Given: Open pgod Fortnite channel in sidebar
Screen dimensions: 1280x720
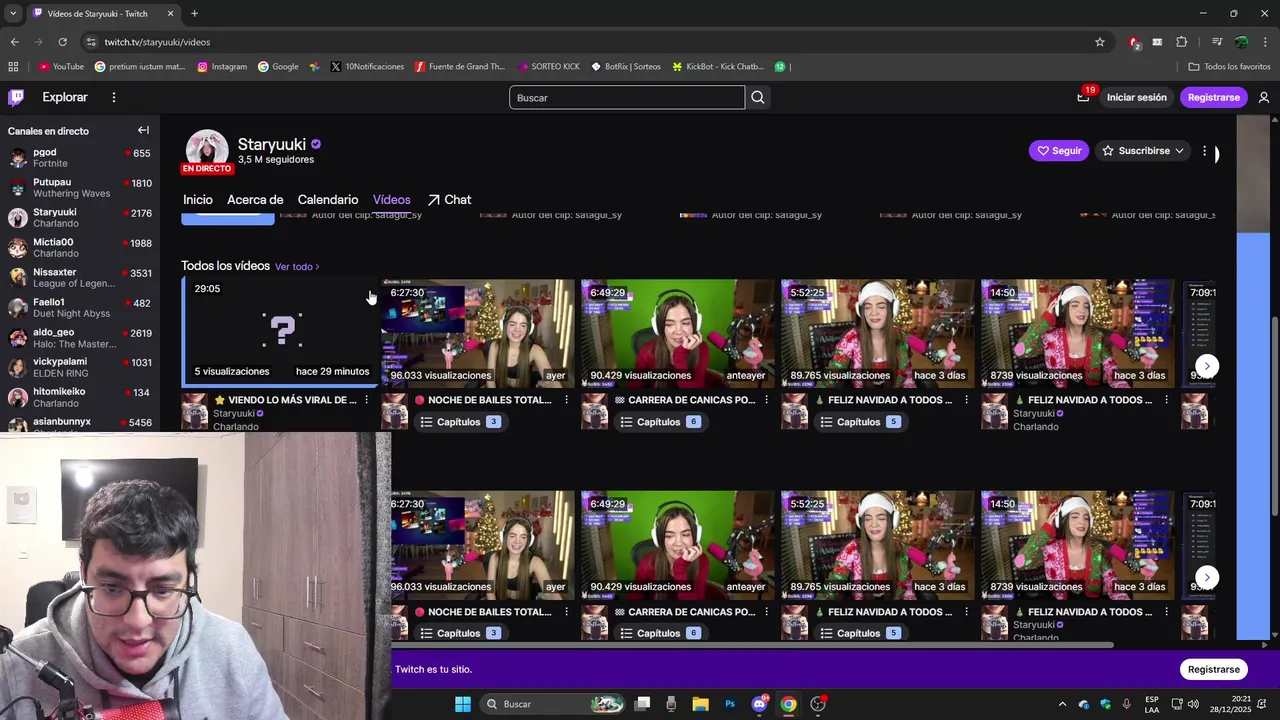Looking at the screenshot, I should 79,158.
